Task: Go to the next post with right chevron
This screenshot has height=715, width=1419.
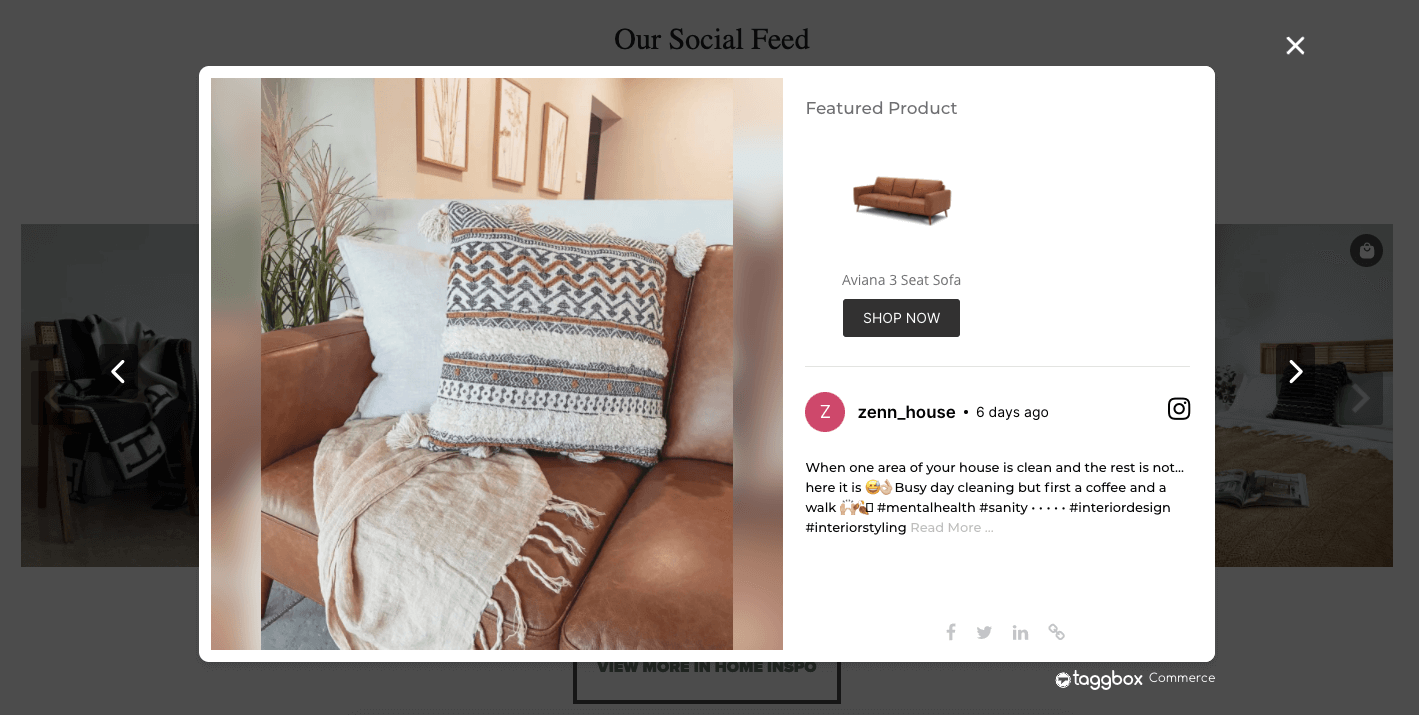Action: (1296, 372)
